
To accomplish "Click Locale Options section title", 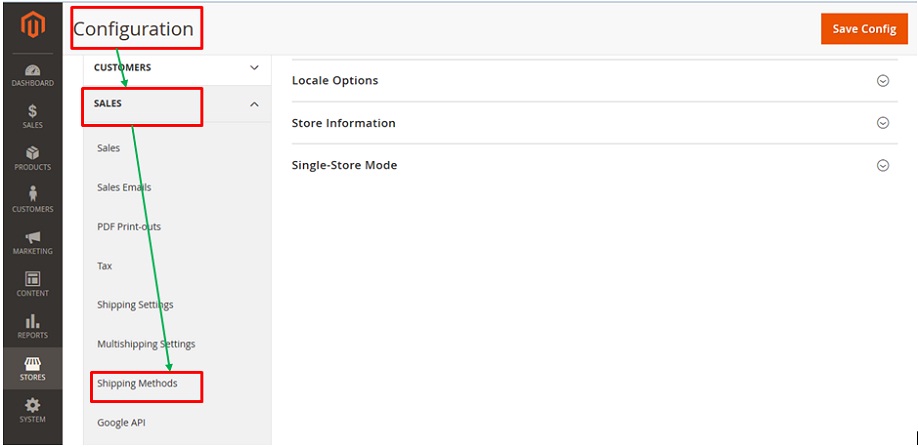I will [335, 81].
